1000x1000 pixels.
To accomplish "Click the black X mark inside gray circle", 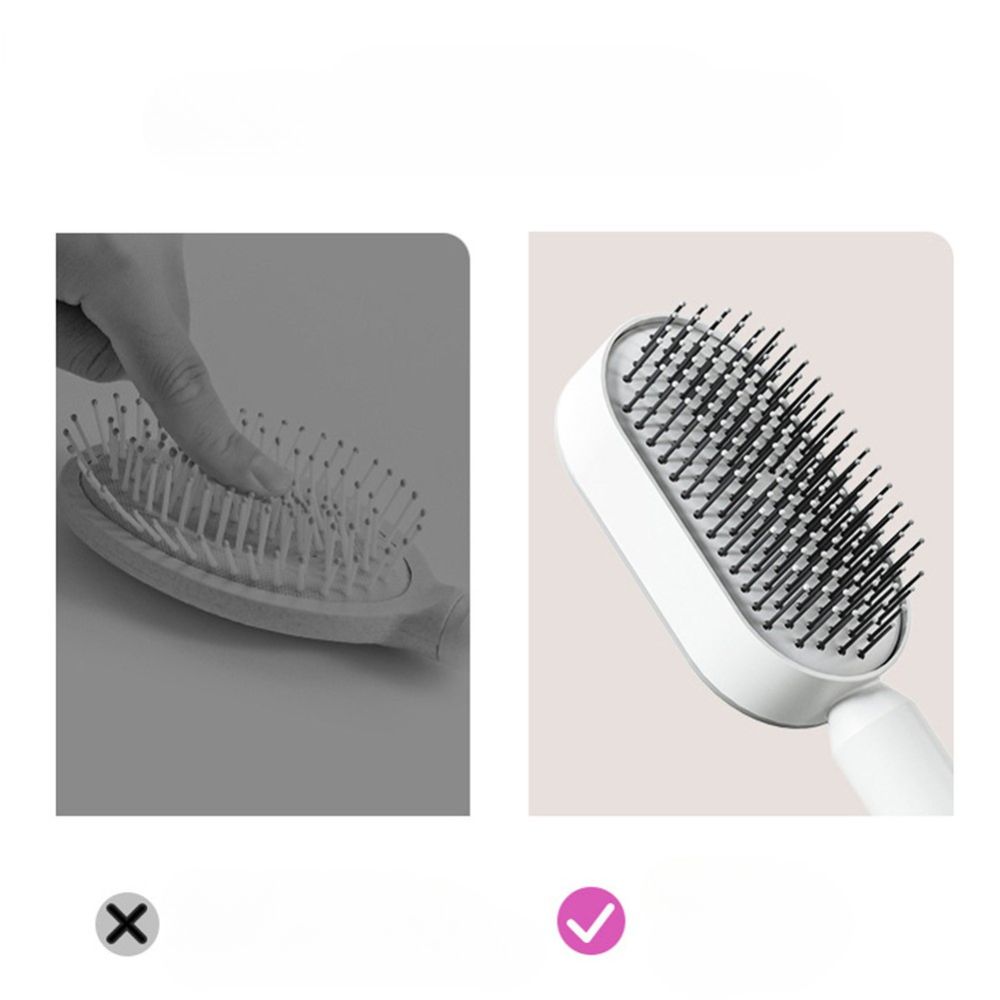I will 127,923.
